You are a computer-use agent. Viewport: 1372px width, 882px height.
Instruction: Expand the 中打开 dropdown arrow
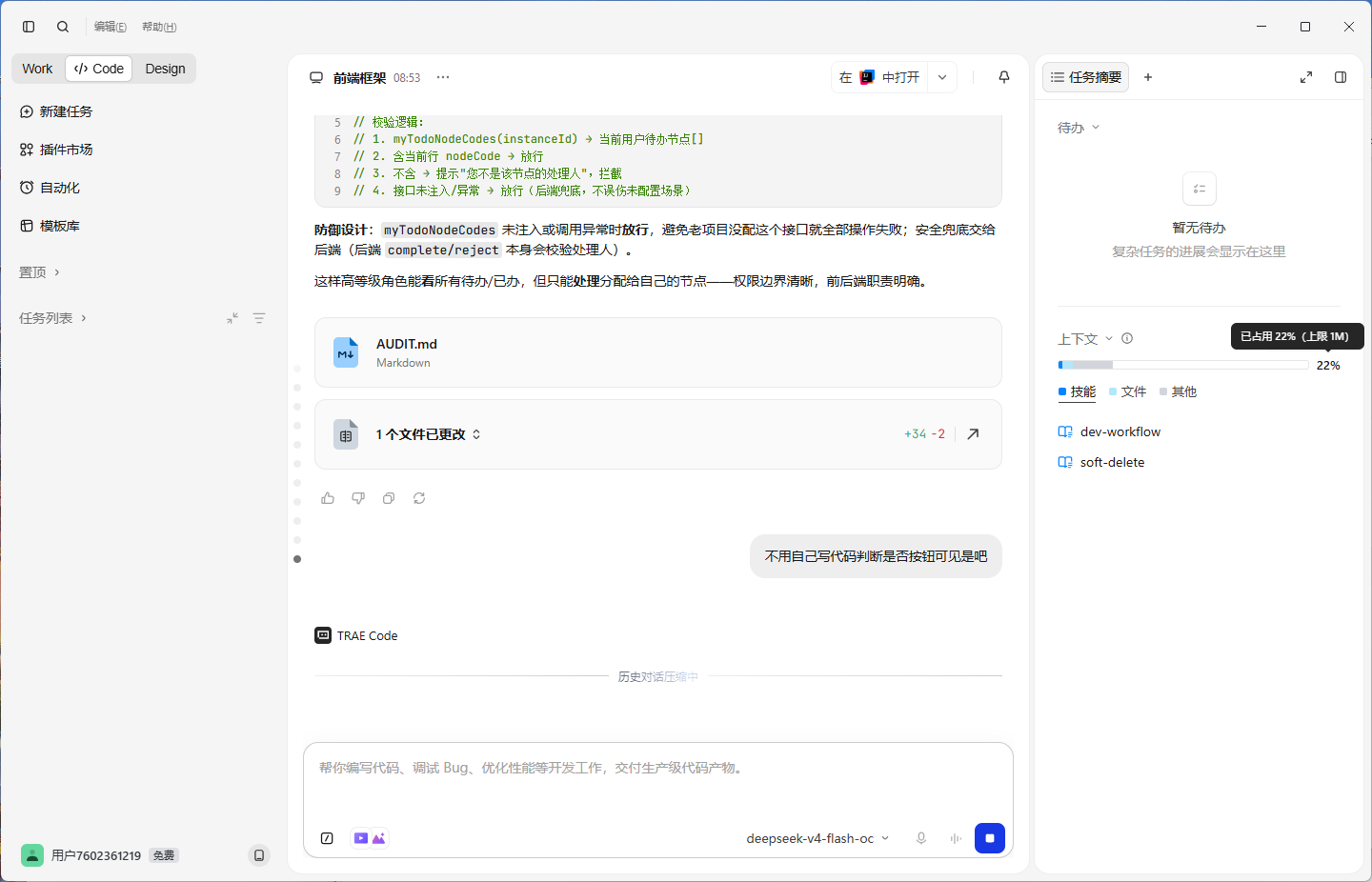[x=942, y=77]
